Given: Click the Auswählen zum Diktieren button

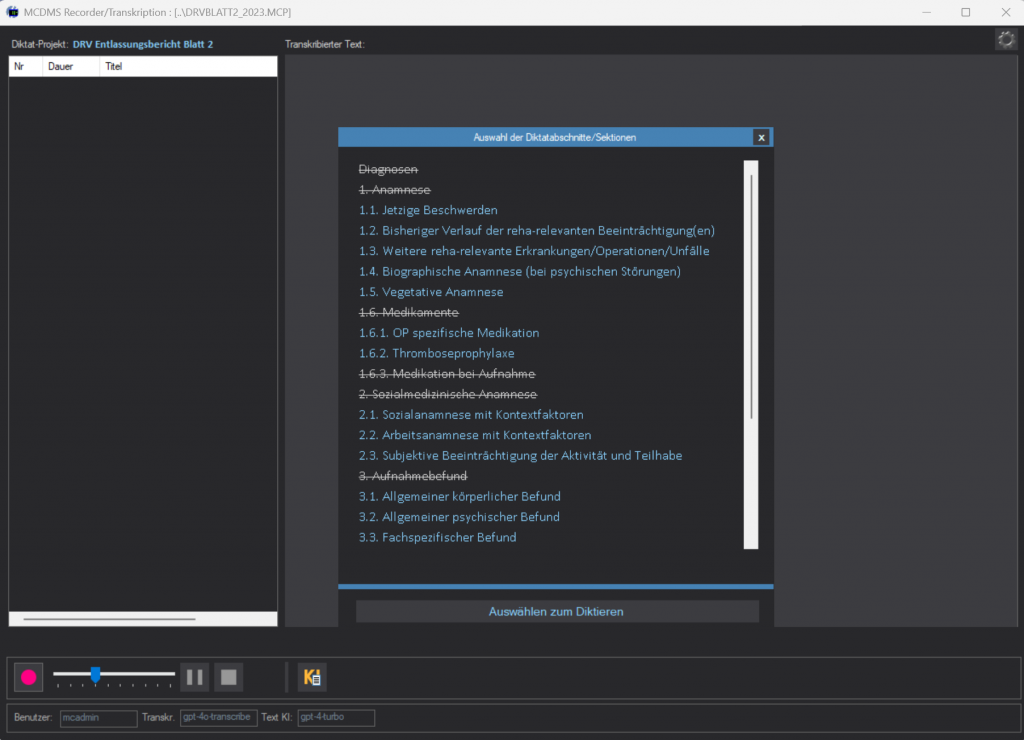Looking at the screenshot, I should click(x=557, y=611).
